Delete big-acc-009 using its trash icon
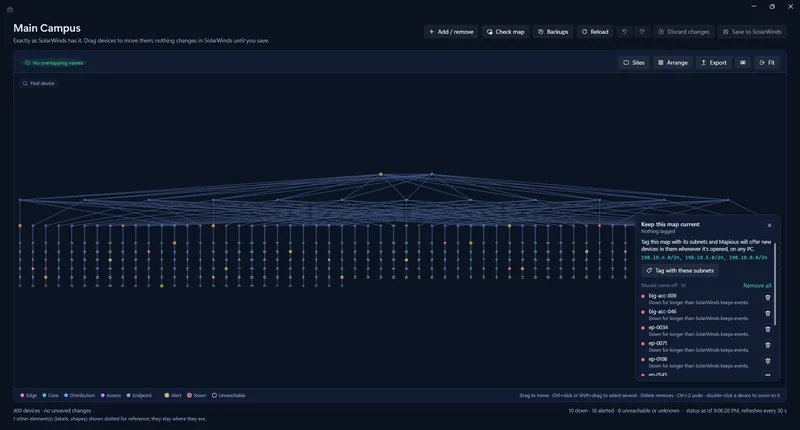 (768, 298)
